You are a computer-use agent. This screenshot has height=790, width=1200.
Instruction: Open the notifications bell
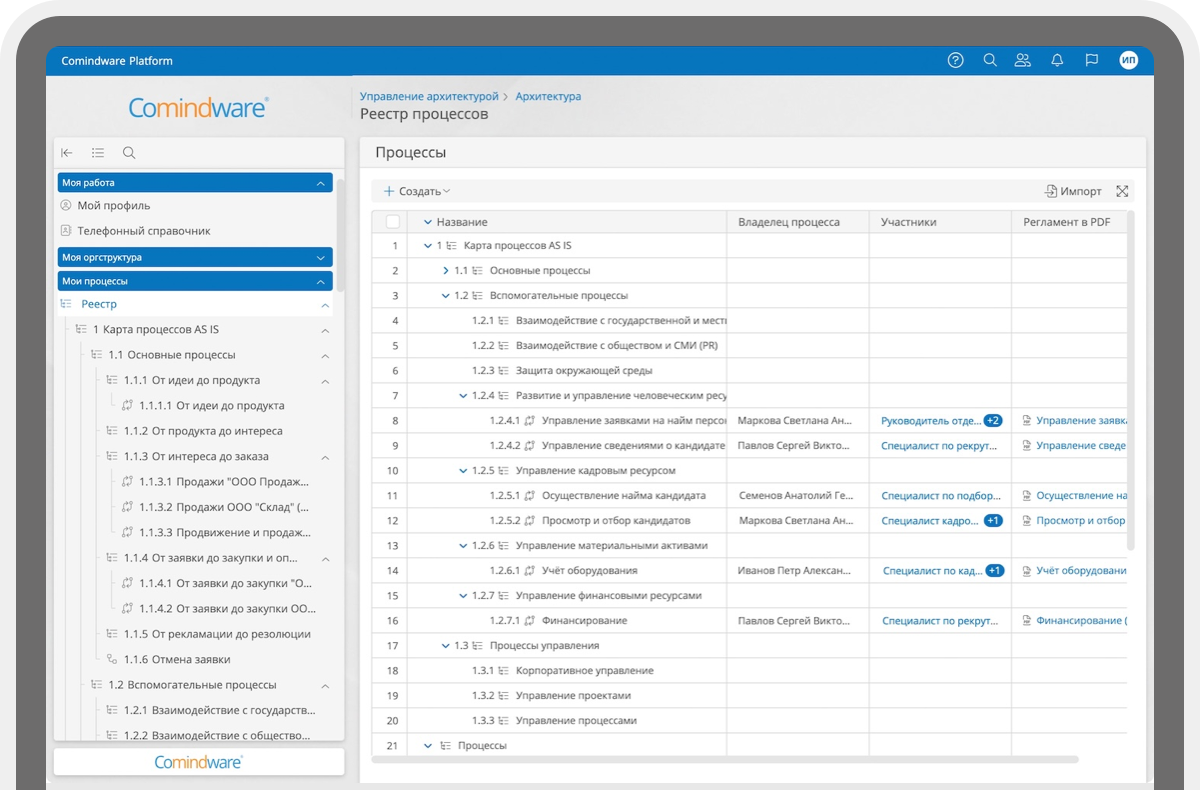click(x=1057, y=60)
